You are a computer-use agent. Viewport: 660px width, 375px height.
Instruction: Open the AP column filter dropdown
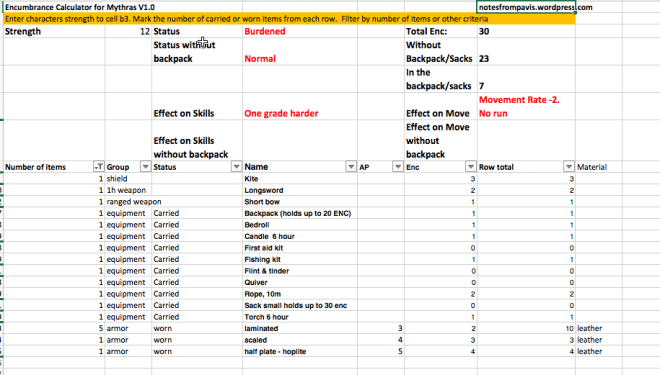pos(398,167)
